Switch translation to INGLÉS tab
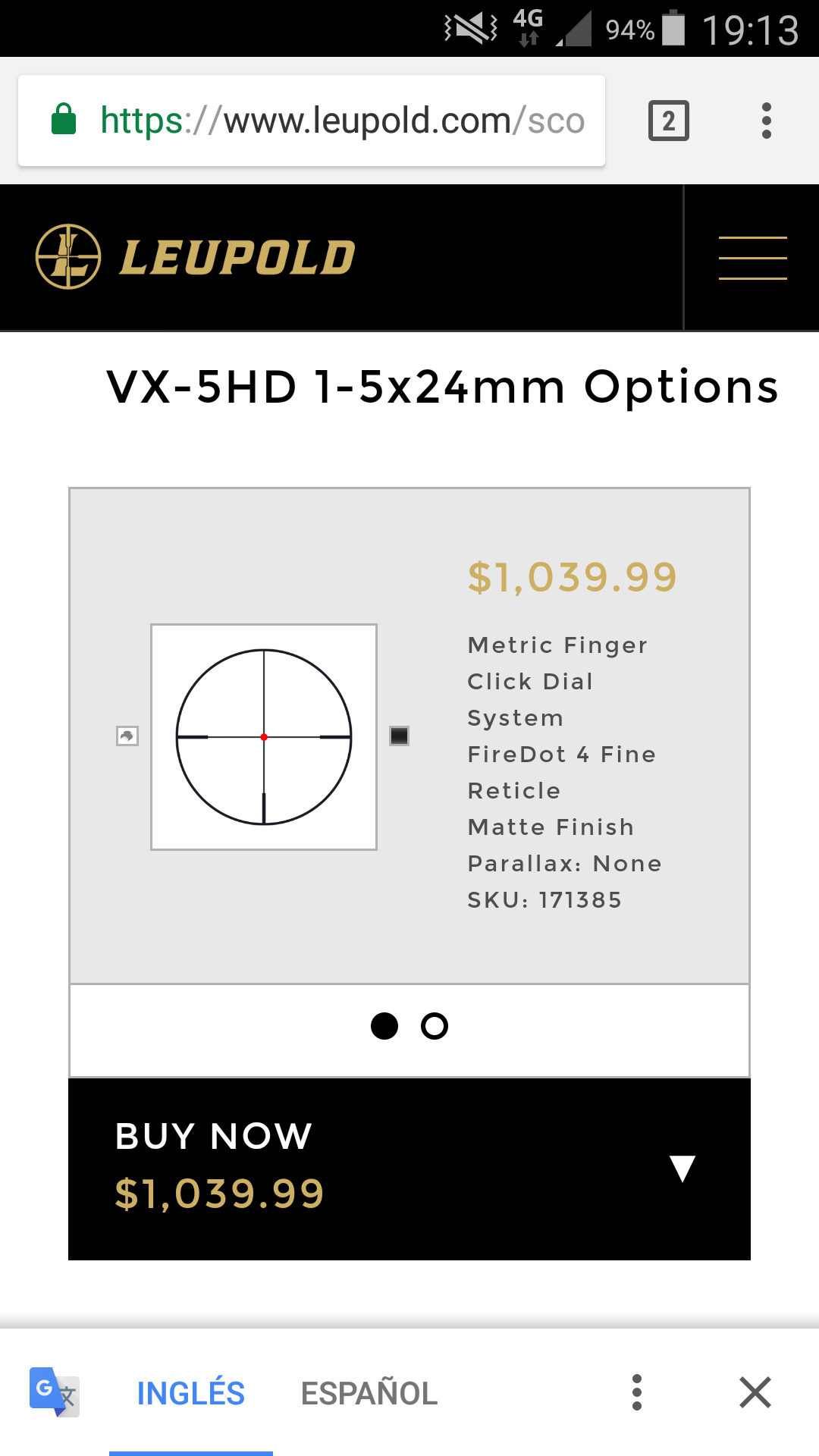 (191, 1393)
